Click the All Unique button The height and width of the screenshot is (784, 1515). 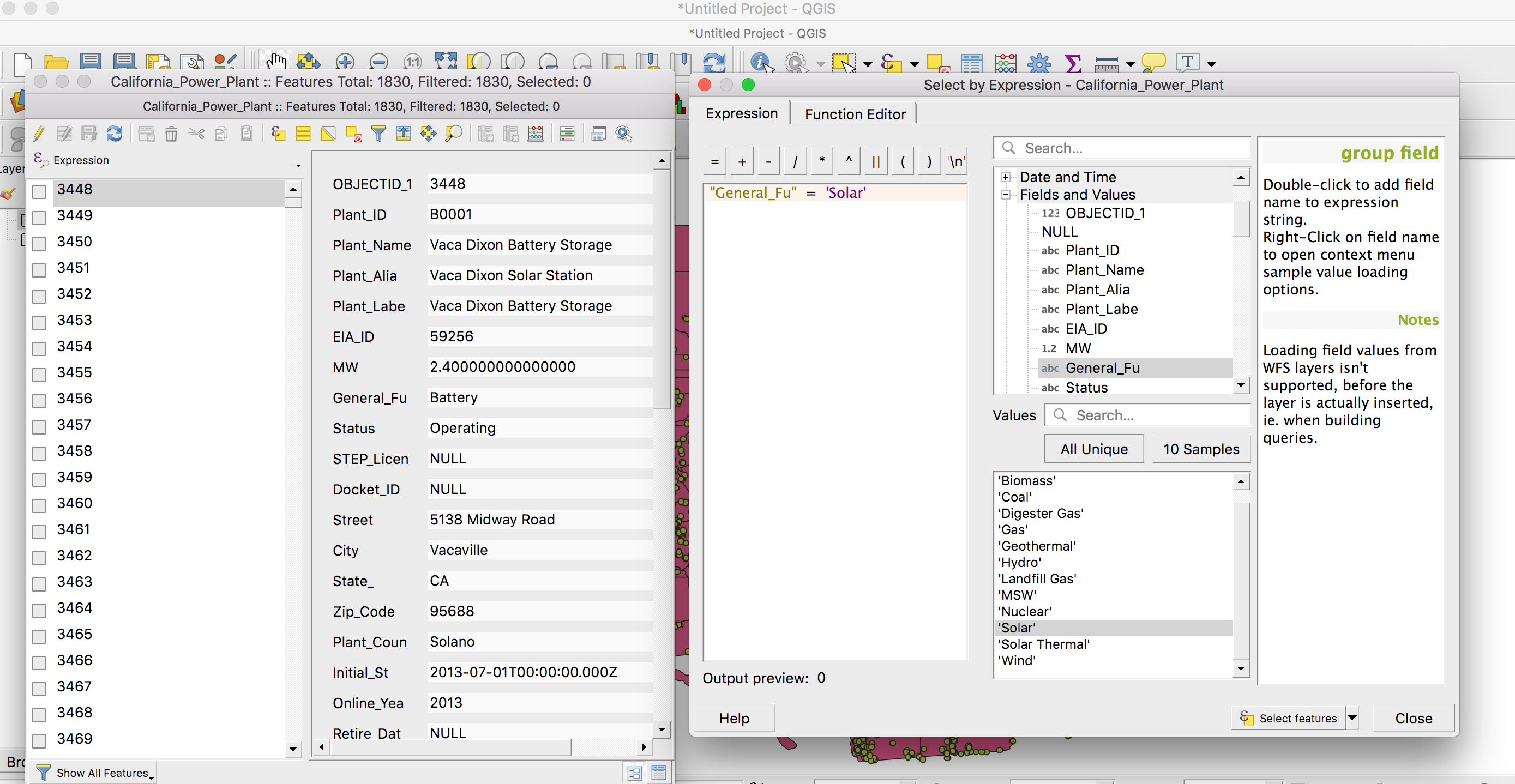[x=1093, y=449]
